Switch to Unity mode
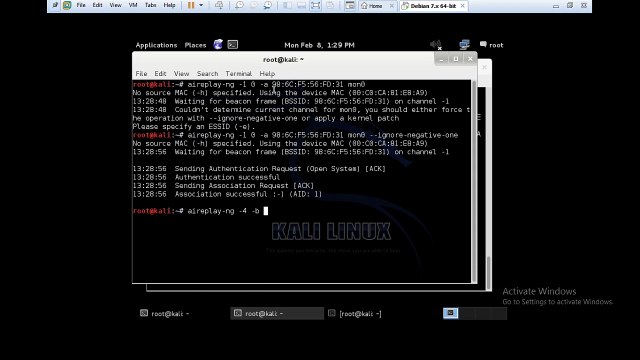 (x=330, y=5)
